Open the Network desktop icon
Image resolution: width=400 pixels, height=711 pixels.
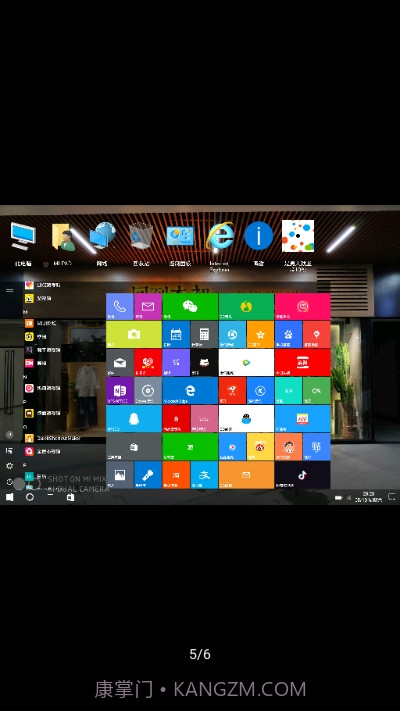pos(102,243)
